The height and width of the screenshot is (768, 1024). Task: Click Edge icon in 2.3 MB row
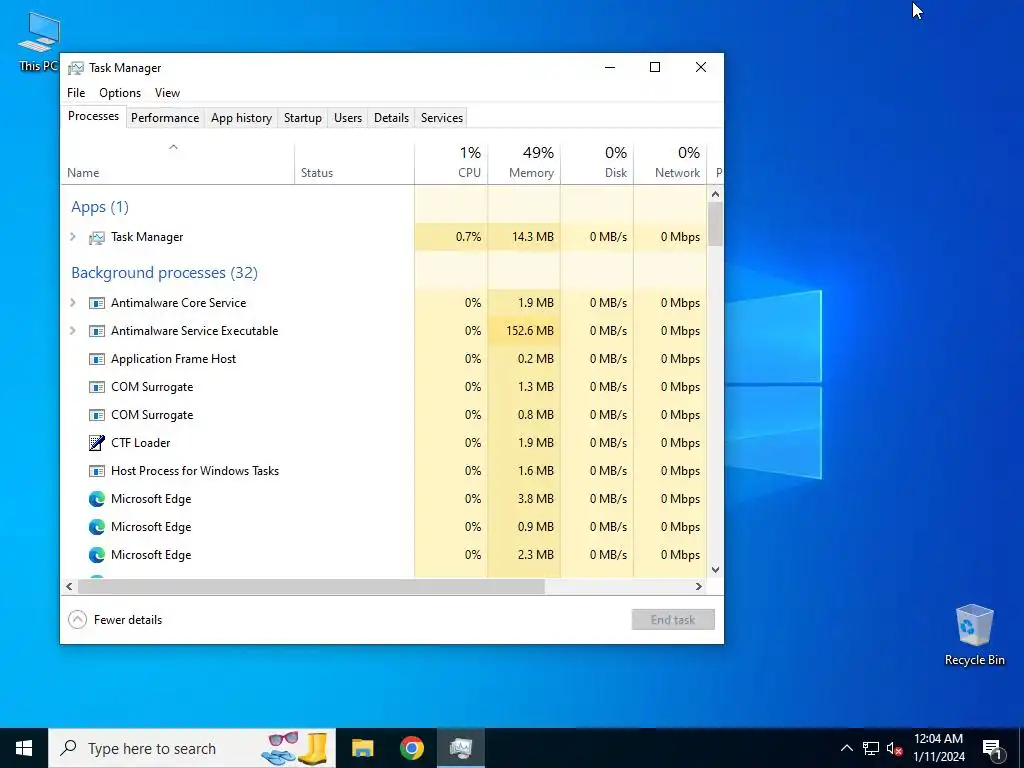tap(97, 555)
